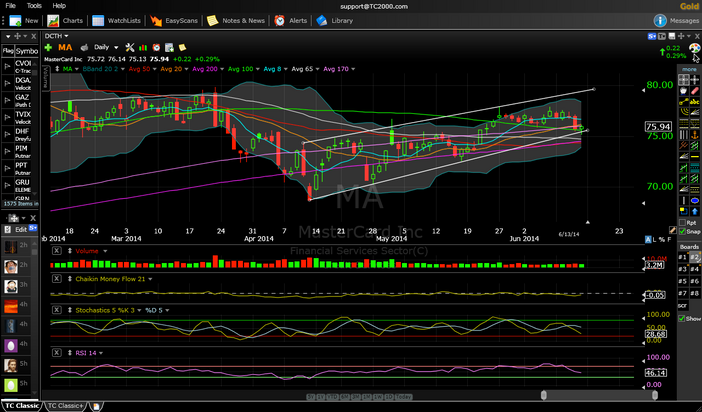This screenshot has height=412, width=702.
Task: Click the add-to-watchlist calendar icon
Action: click(x=169, y=47)
